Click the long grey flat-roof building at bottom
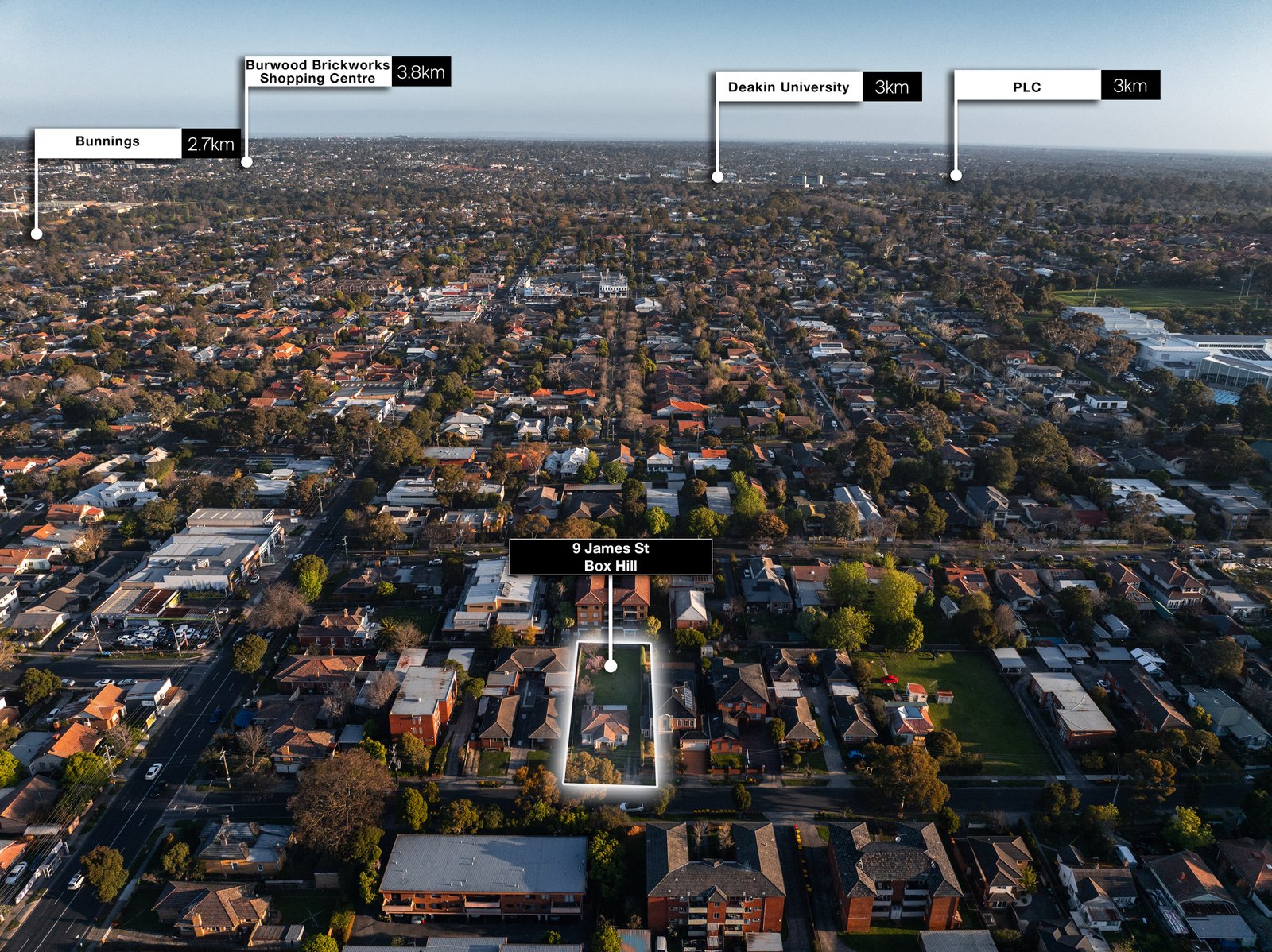The width and height of the screenshot is (1272, 952). point(483,864)
